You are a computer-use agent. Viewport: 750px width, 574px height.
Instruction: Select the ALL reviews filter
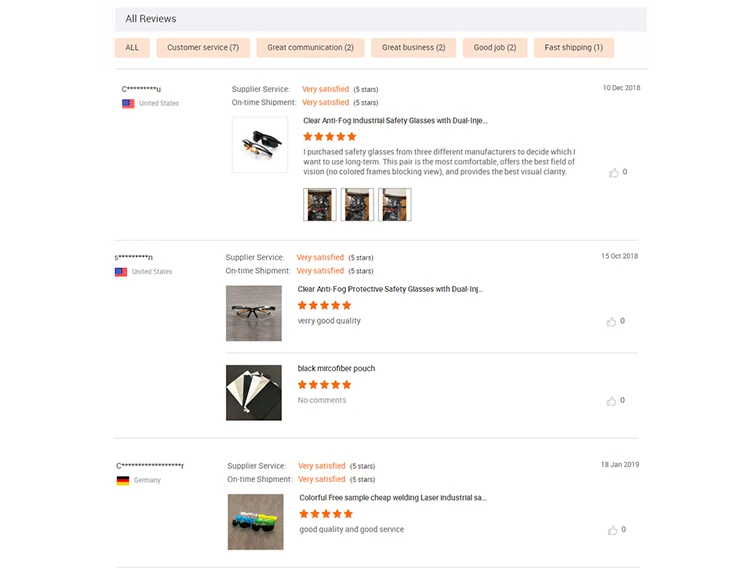(x=132, y=48)
